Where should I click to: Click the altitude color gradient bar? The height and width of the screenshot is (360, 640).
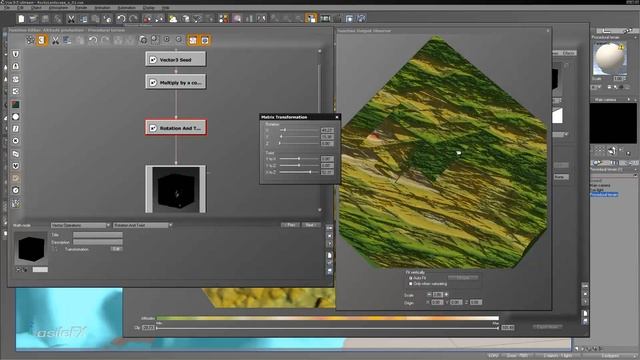point(327,318)
